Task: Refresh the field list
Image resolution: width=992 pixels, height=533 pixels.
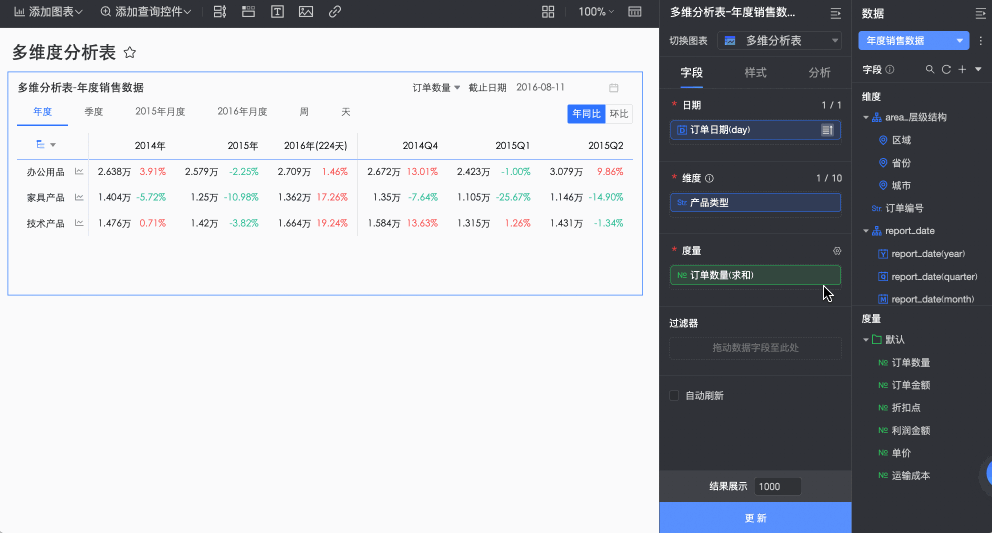Action: 946,70
